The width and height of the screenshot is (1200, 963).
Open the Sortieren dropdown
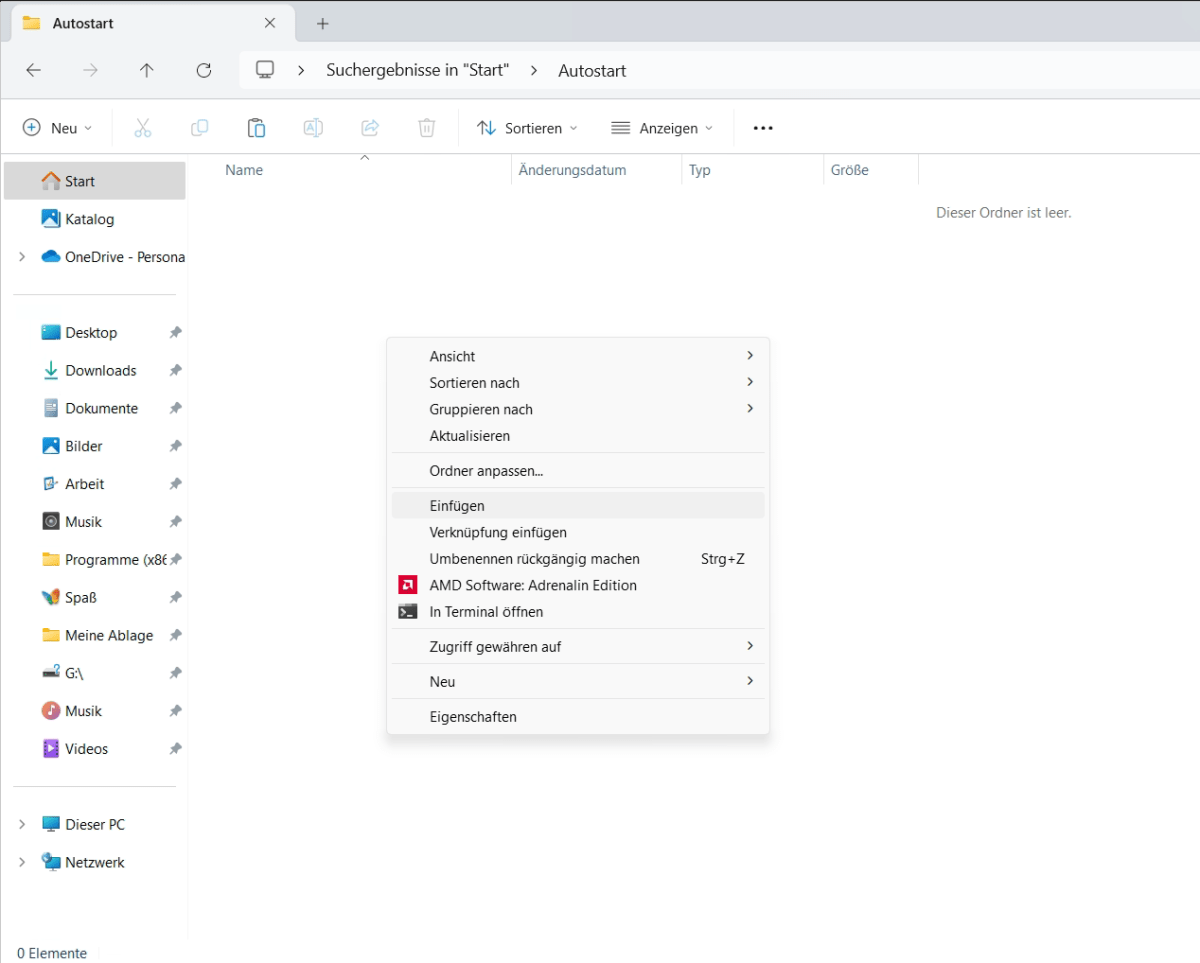[527, 128]
